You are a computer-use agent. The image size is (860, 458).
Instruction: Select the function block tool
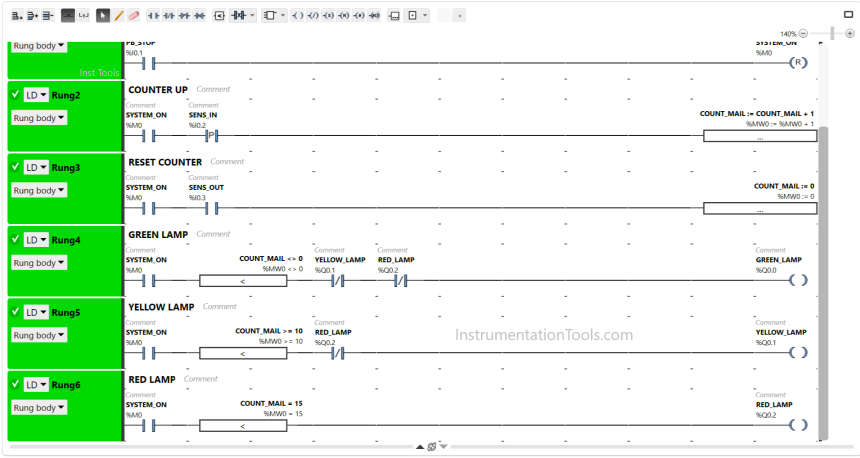coord(269,16)
